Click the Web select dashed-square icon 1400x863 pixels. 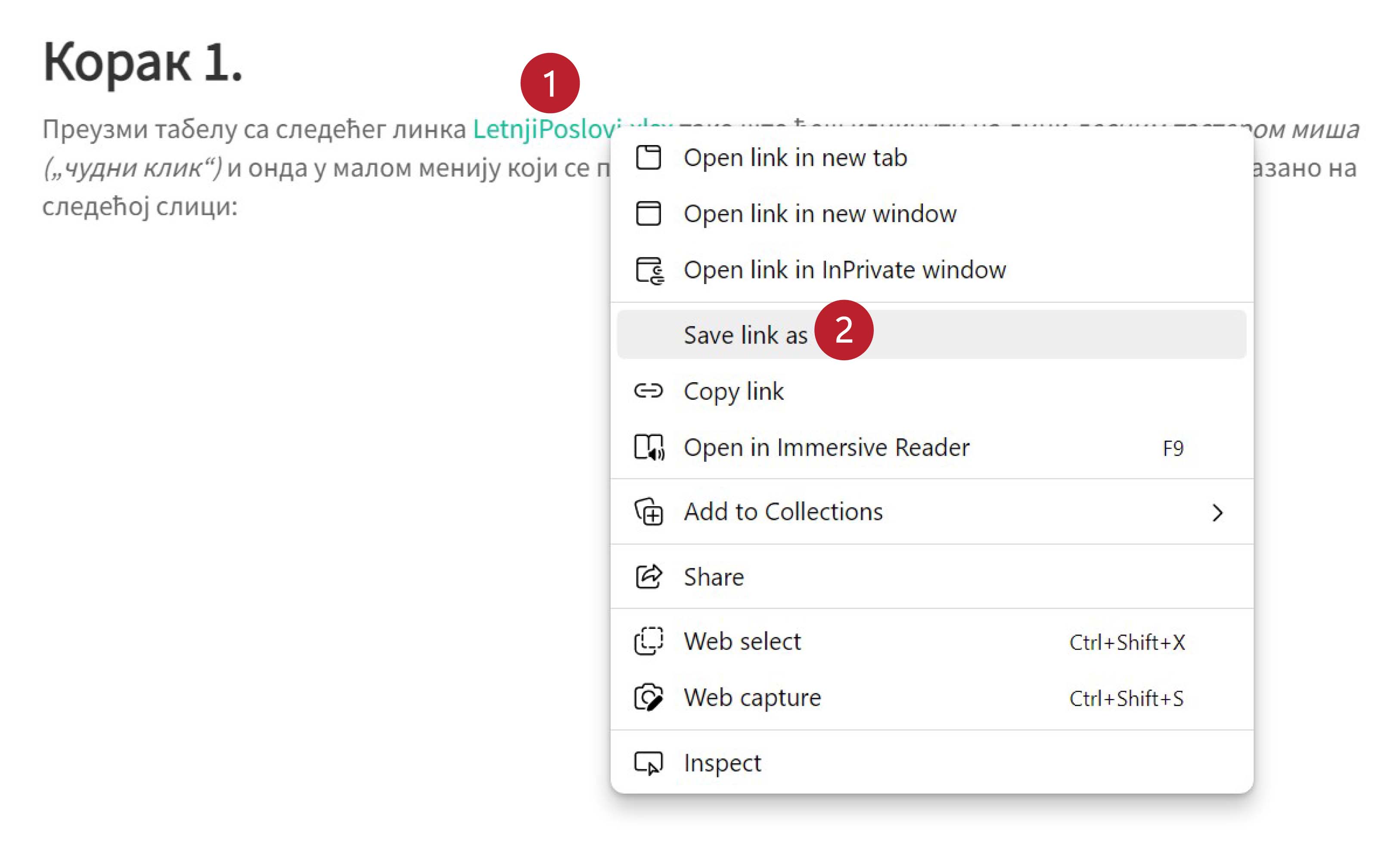tap(649, 641)
